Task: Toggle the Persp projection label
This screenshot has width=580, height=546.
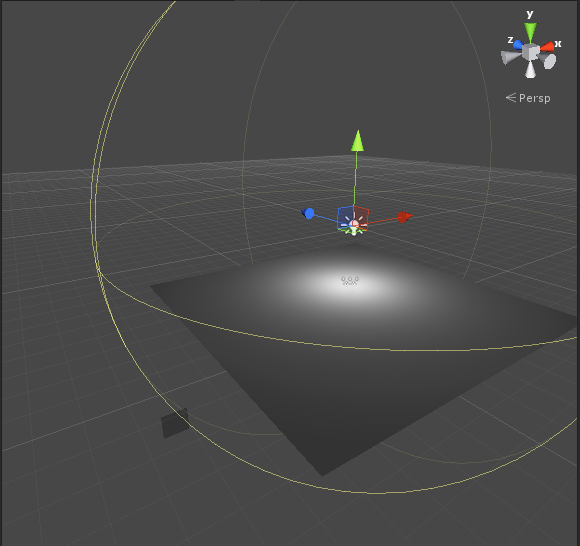Action: (x=528, y=98)
